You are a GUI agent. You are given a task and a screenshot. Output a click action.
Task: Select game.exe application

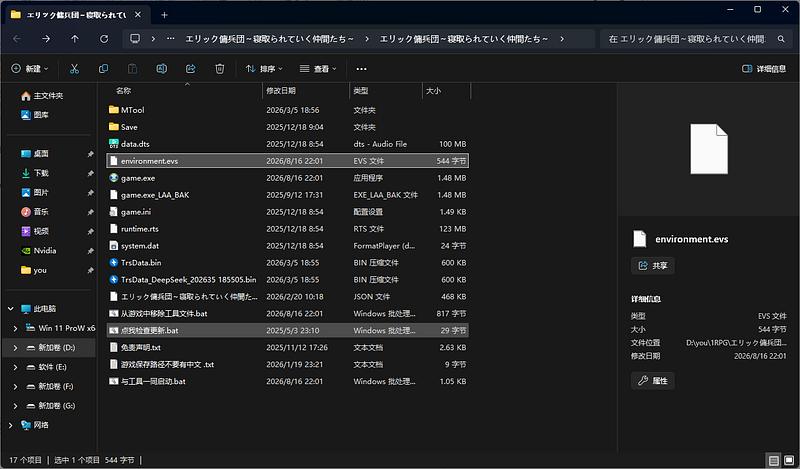point(288,178)
